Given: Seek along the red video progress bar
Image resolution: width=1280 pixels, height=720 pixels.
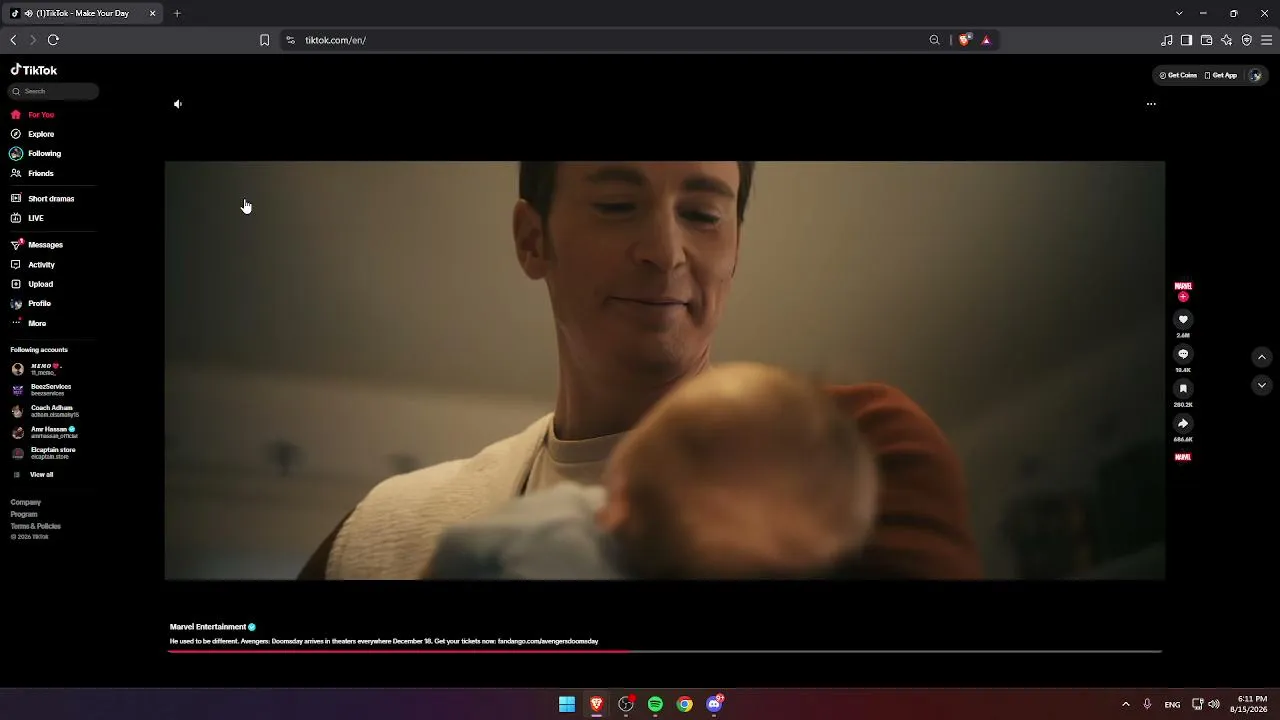Looking at the screenshot, I should pyautogui.click(x=665, y=651).
